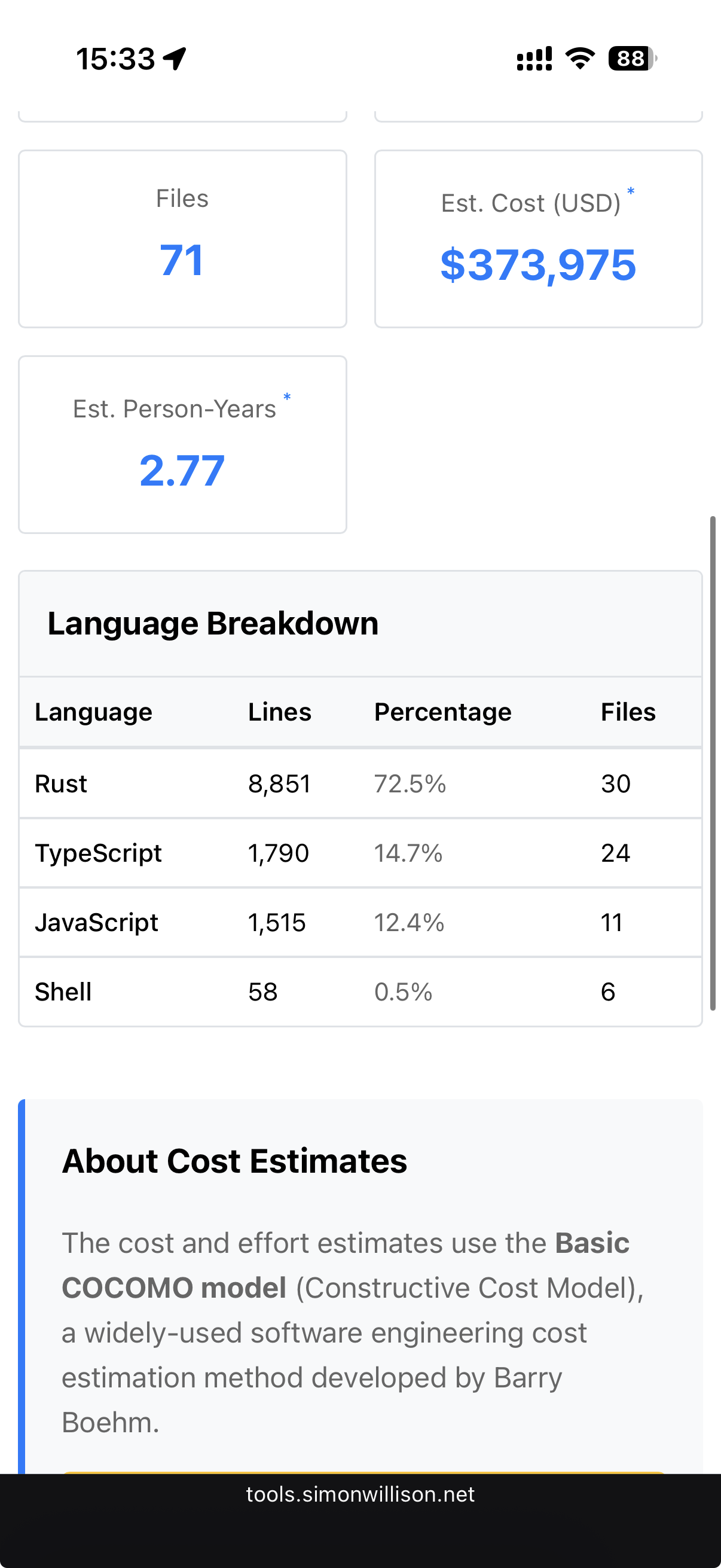The image size is (721, 1568).
Task: Tap the cellular signal bars icon
Action: [534, 59]
